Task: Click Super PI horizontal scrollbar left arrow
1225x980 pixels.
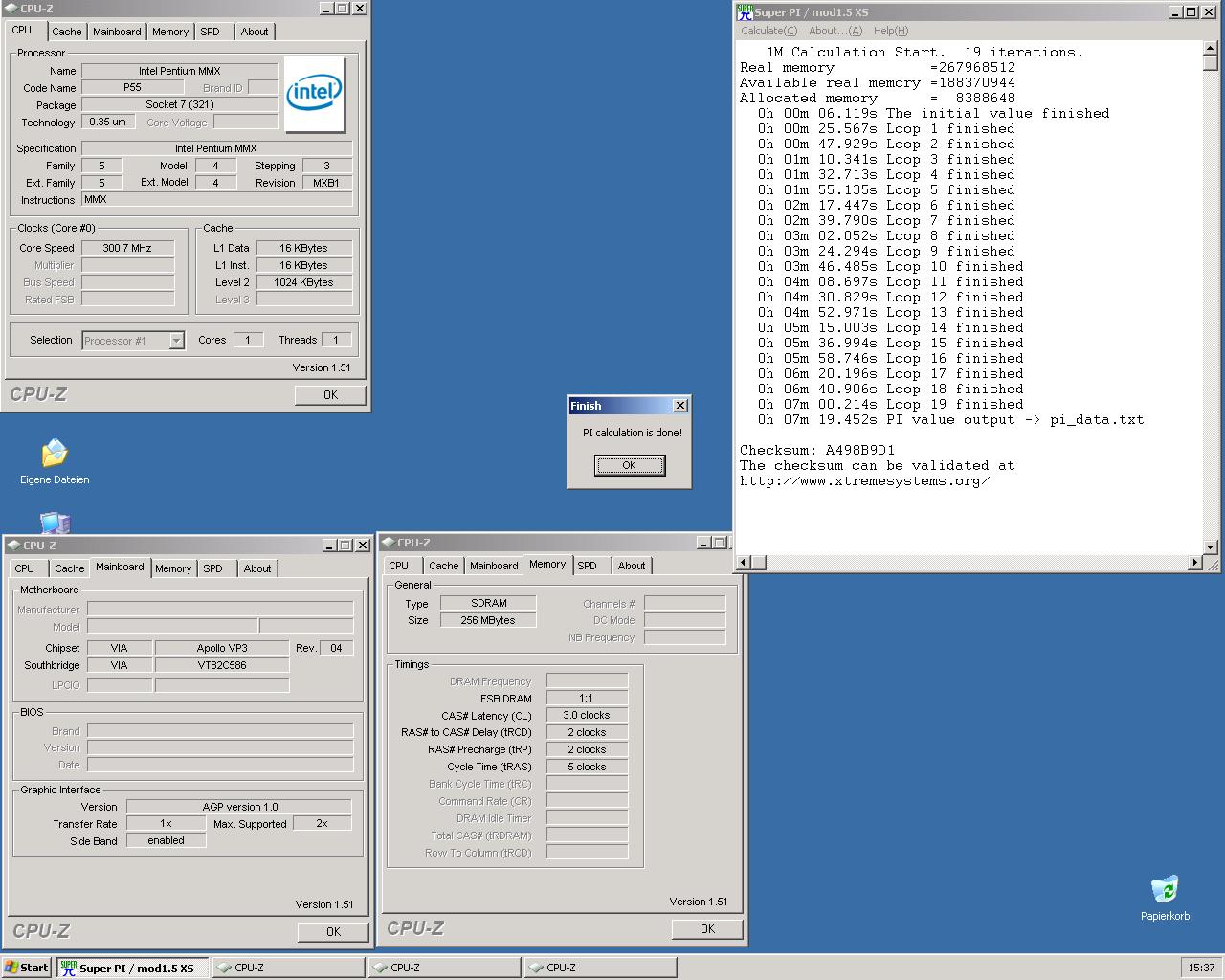Action: click(745, 563)
